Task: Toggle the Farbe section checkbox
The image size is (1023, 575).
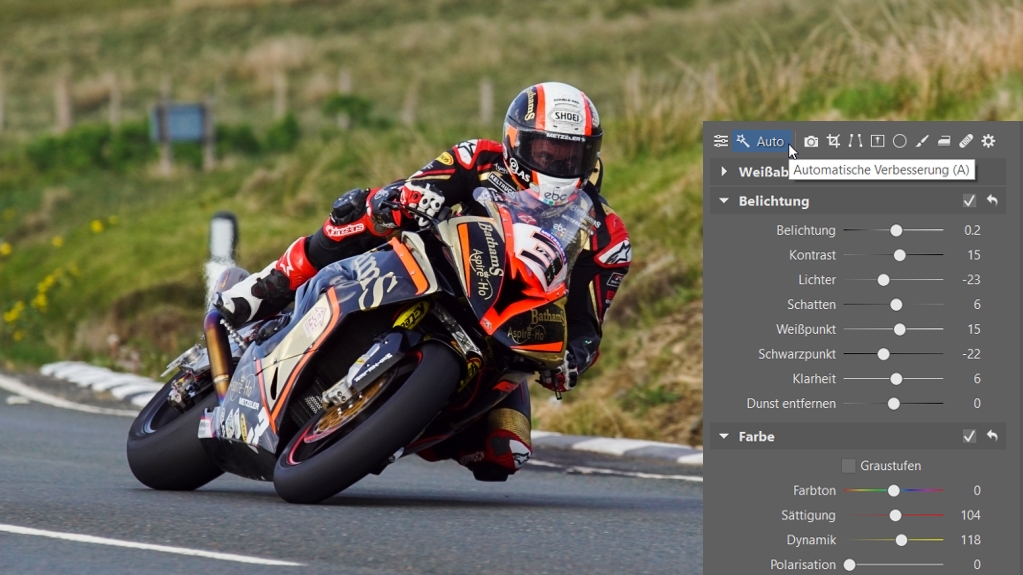Action: (x=970, y=436)
